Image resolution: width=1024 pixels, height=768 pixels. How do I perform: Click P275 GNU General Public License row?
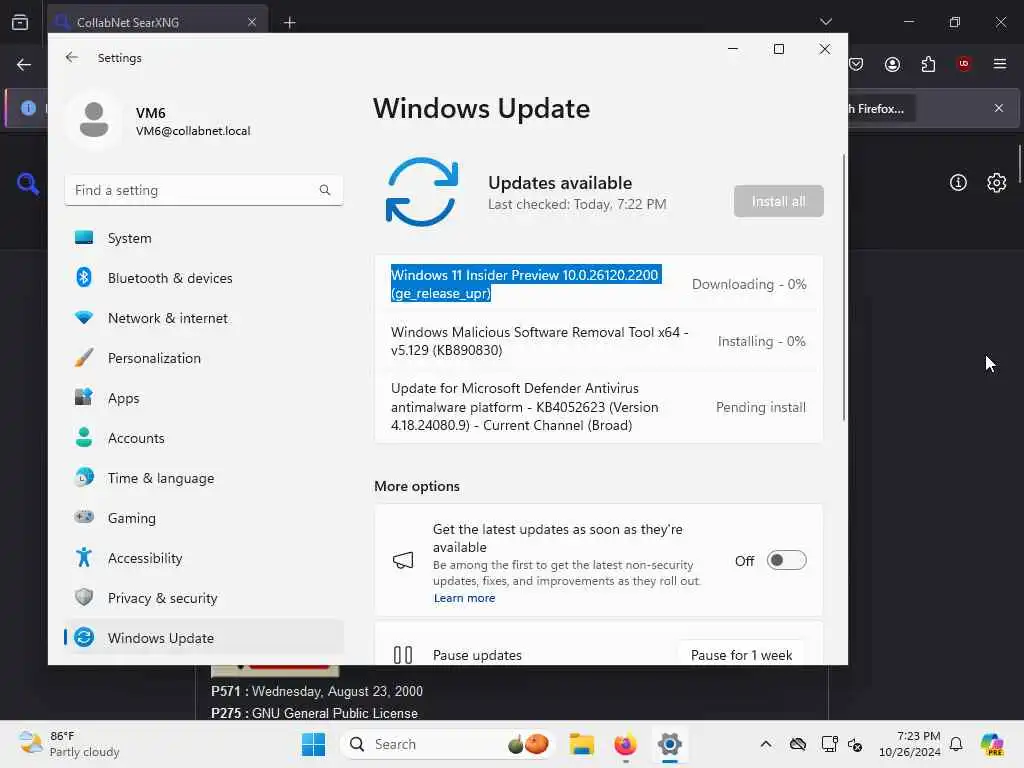click(x=314, y=713)
